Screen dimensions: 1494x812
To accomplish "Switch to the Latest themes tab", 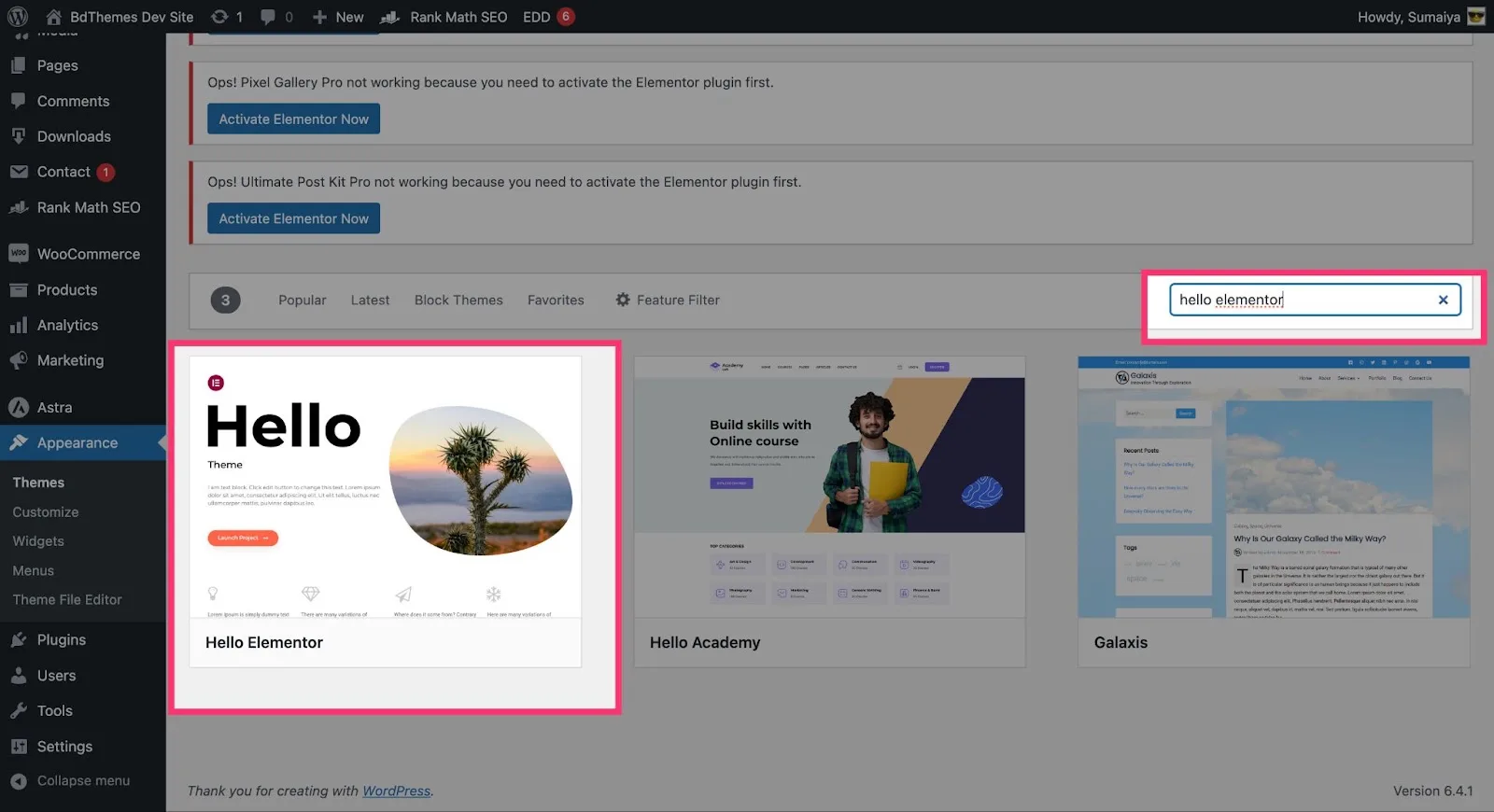I will pos(370,300).
